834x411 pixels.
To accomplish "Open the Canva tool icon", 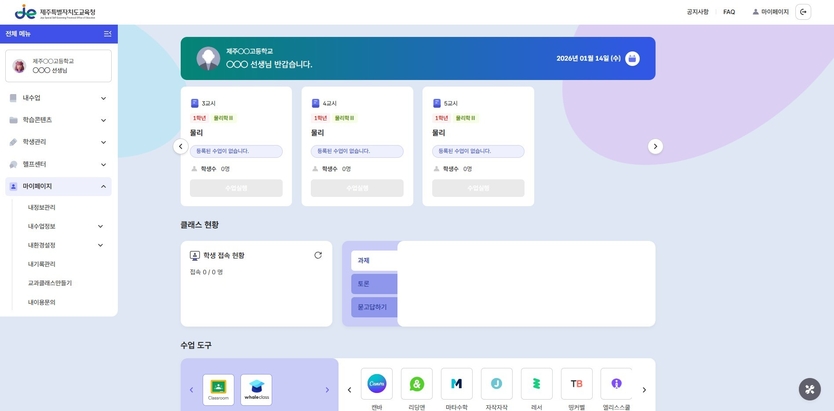I will click(x=377, y=384).
